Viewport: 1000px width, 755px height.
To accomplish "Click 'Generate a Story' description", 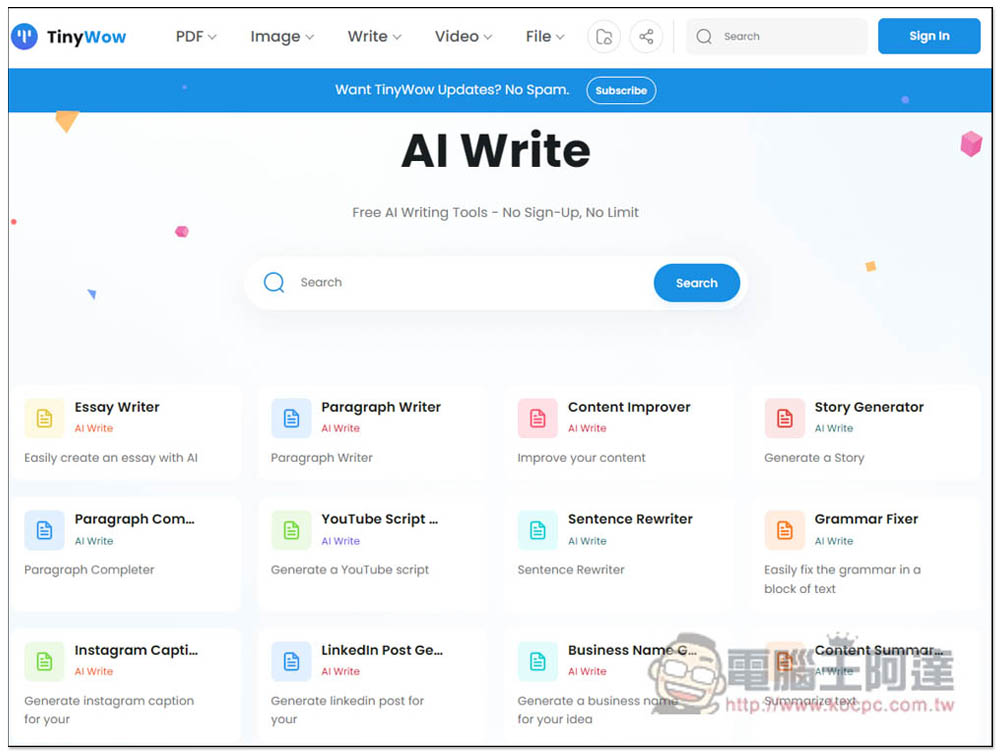I will [x=814, y=458].
